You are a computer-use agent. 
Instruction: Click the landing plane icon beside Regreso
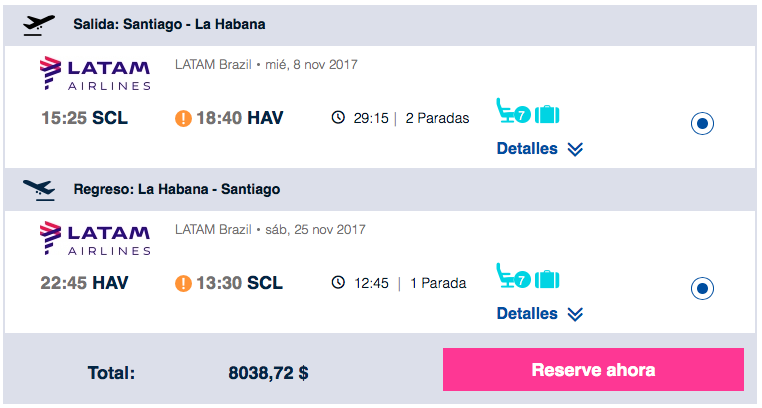39,190
